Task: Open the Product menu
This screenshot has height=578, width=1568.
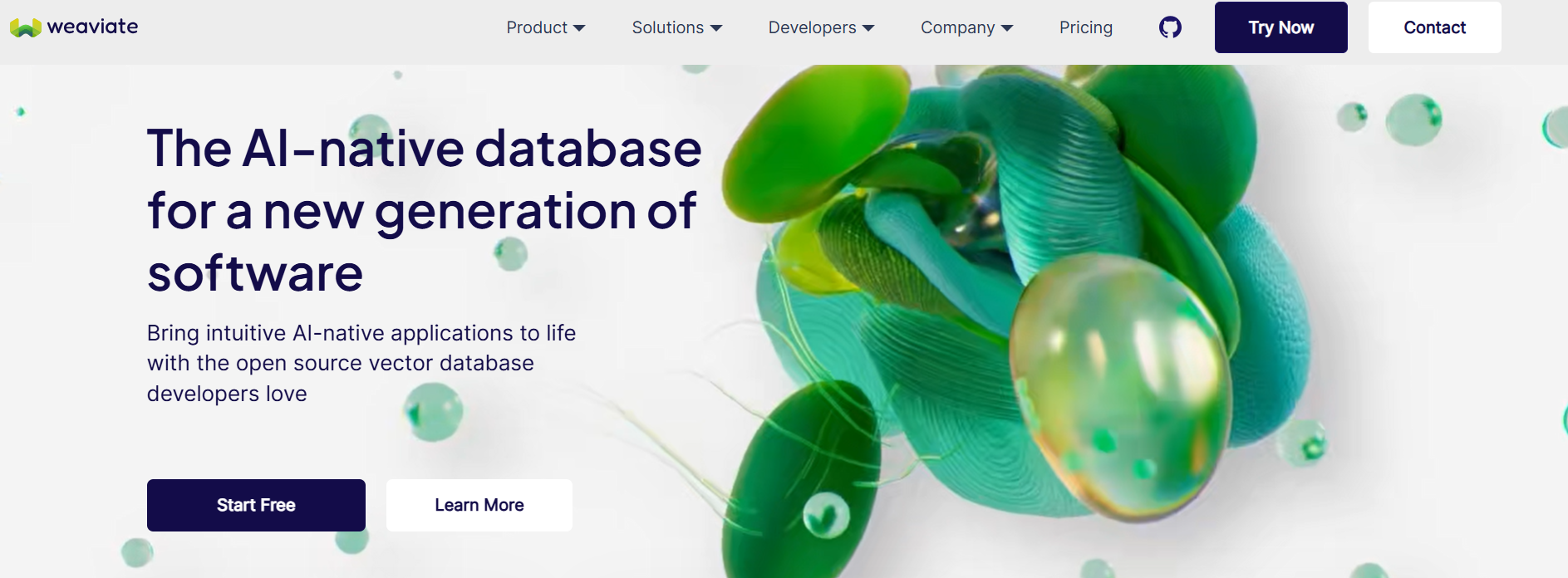Action: [545, 27]
